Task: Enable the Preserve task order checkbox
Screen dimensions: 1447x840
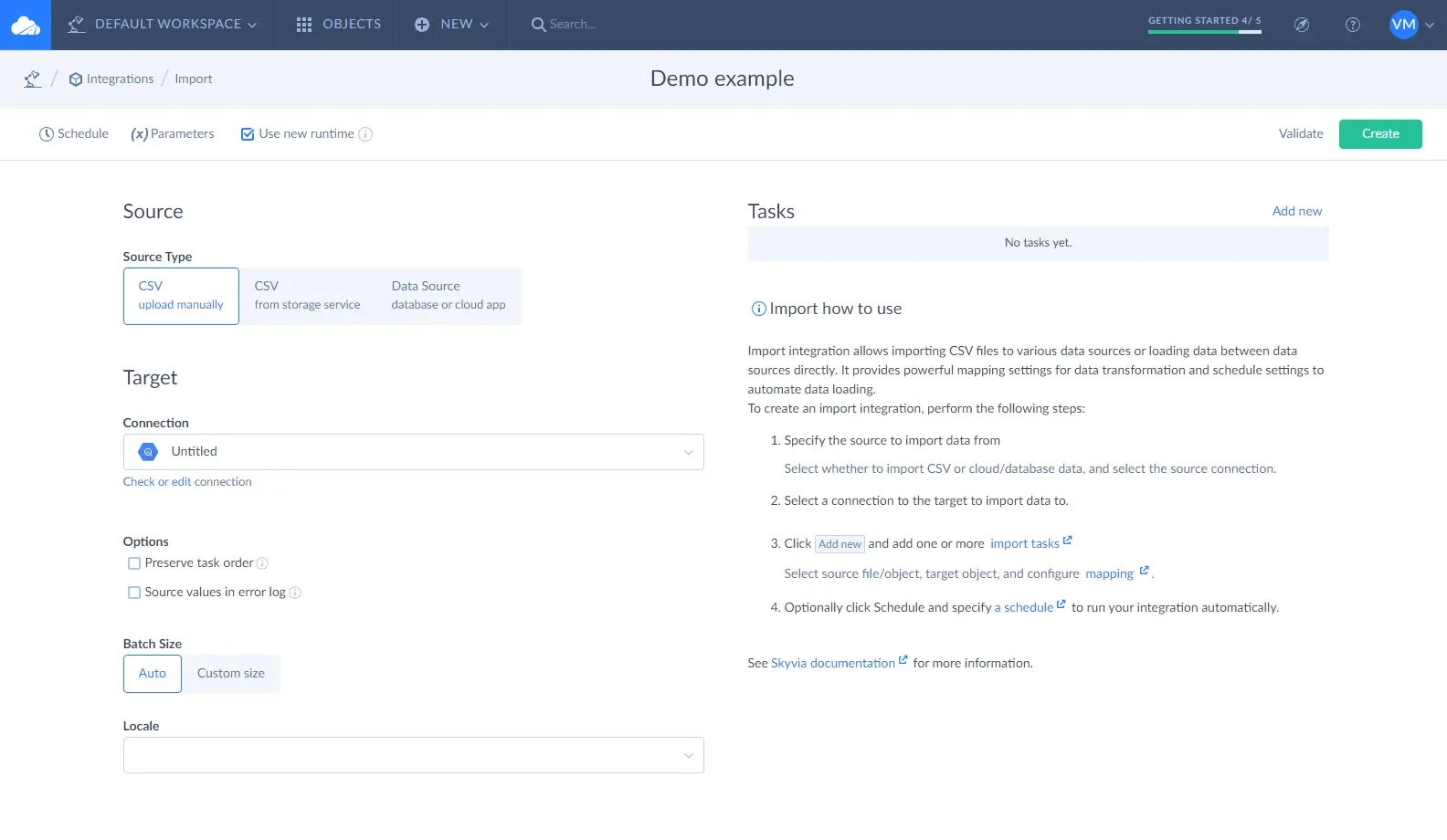Action: pos(134,563)
